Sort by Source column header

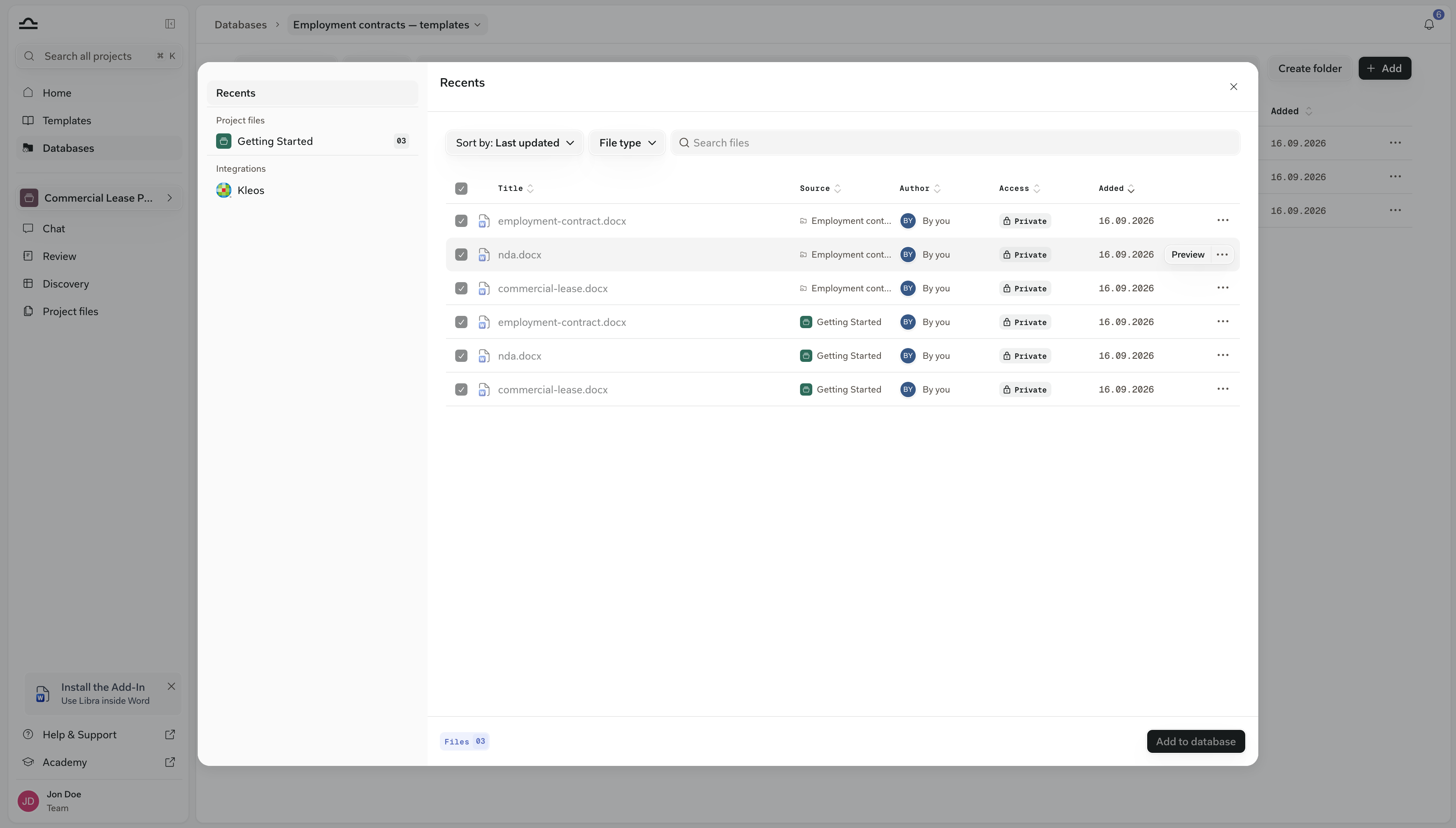[x=820, y=188]
